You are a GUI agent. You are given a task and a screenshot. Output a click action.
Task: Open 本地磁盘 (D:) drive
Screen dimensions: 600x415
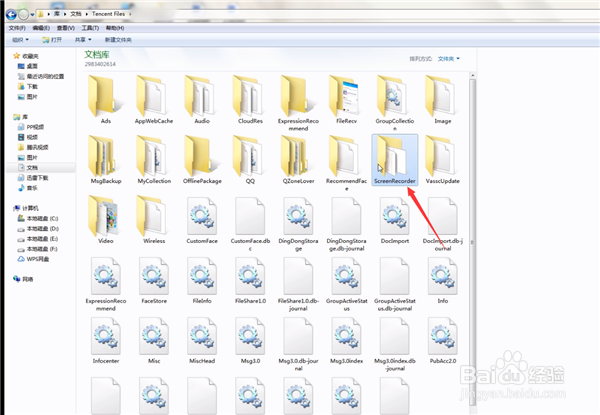pos(38,229)
